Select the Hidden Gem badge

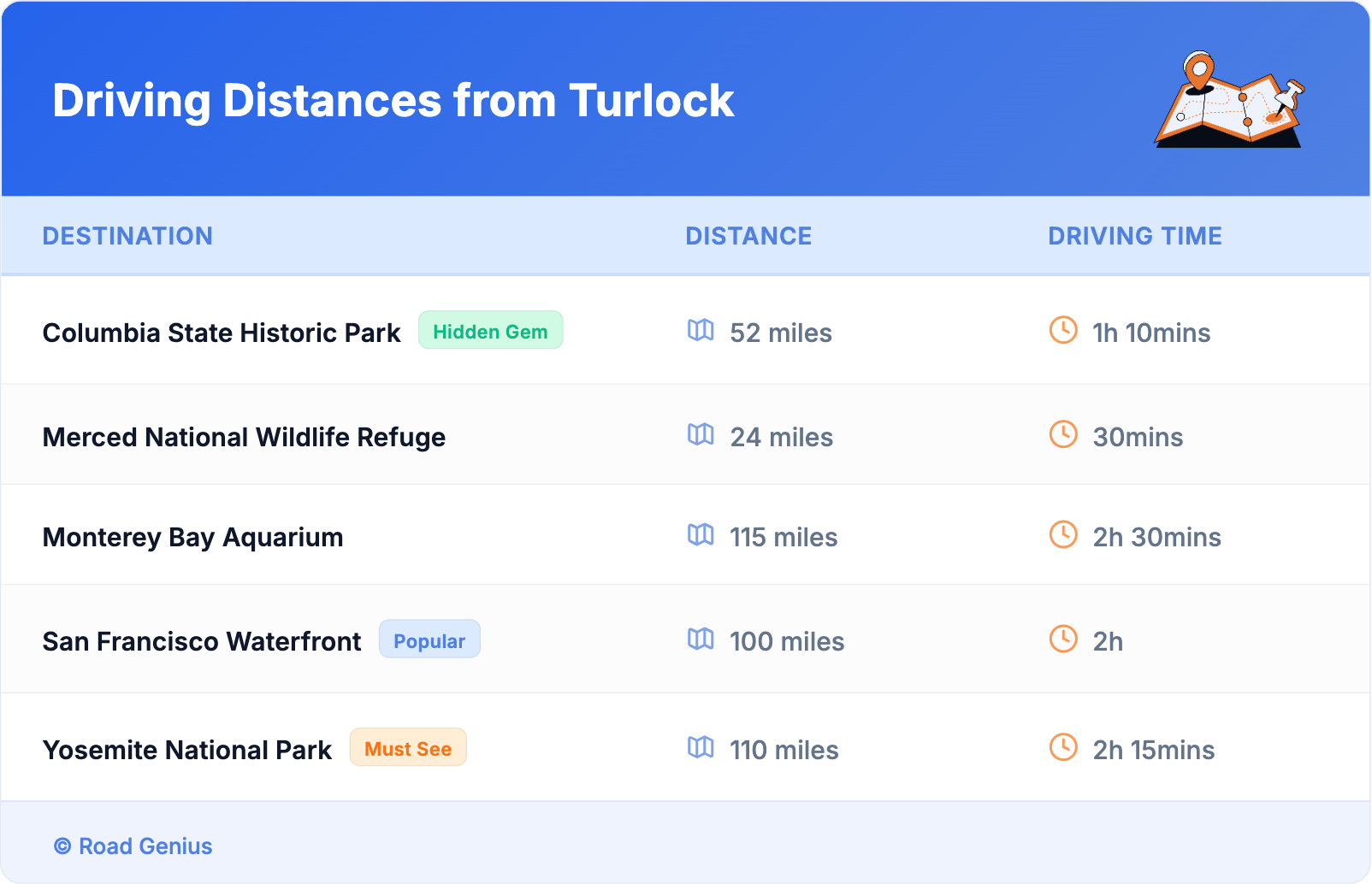pos(490,331)
